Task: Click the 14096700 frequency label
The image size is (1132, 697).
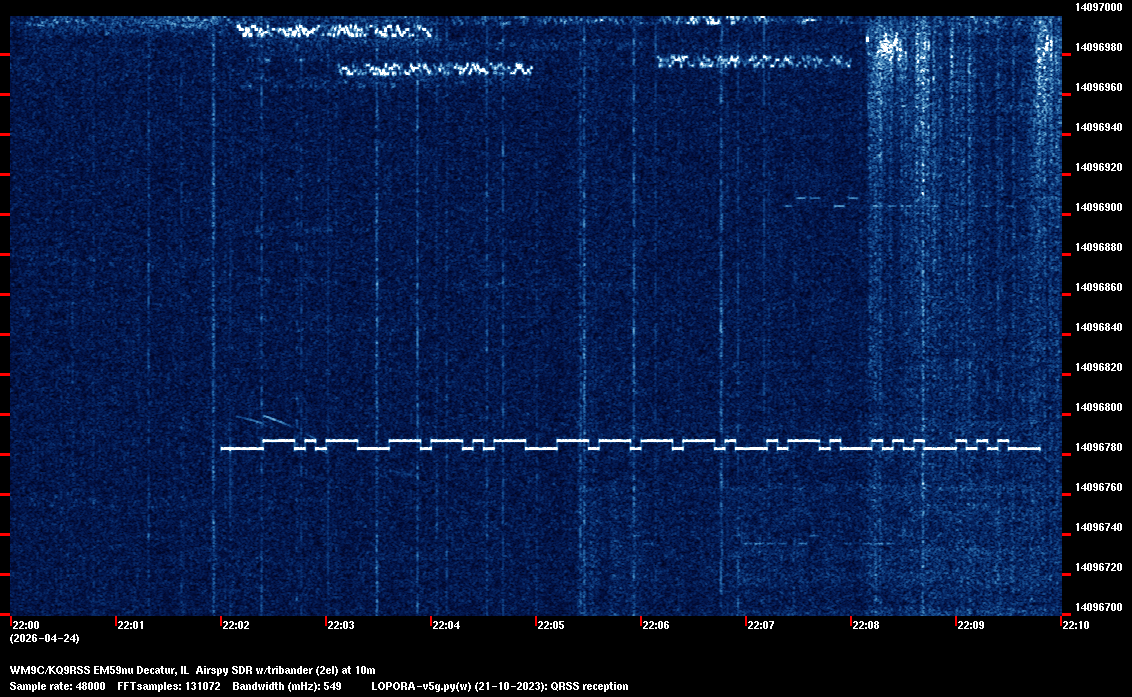Action: click(1097, 607)
